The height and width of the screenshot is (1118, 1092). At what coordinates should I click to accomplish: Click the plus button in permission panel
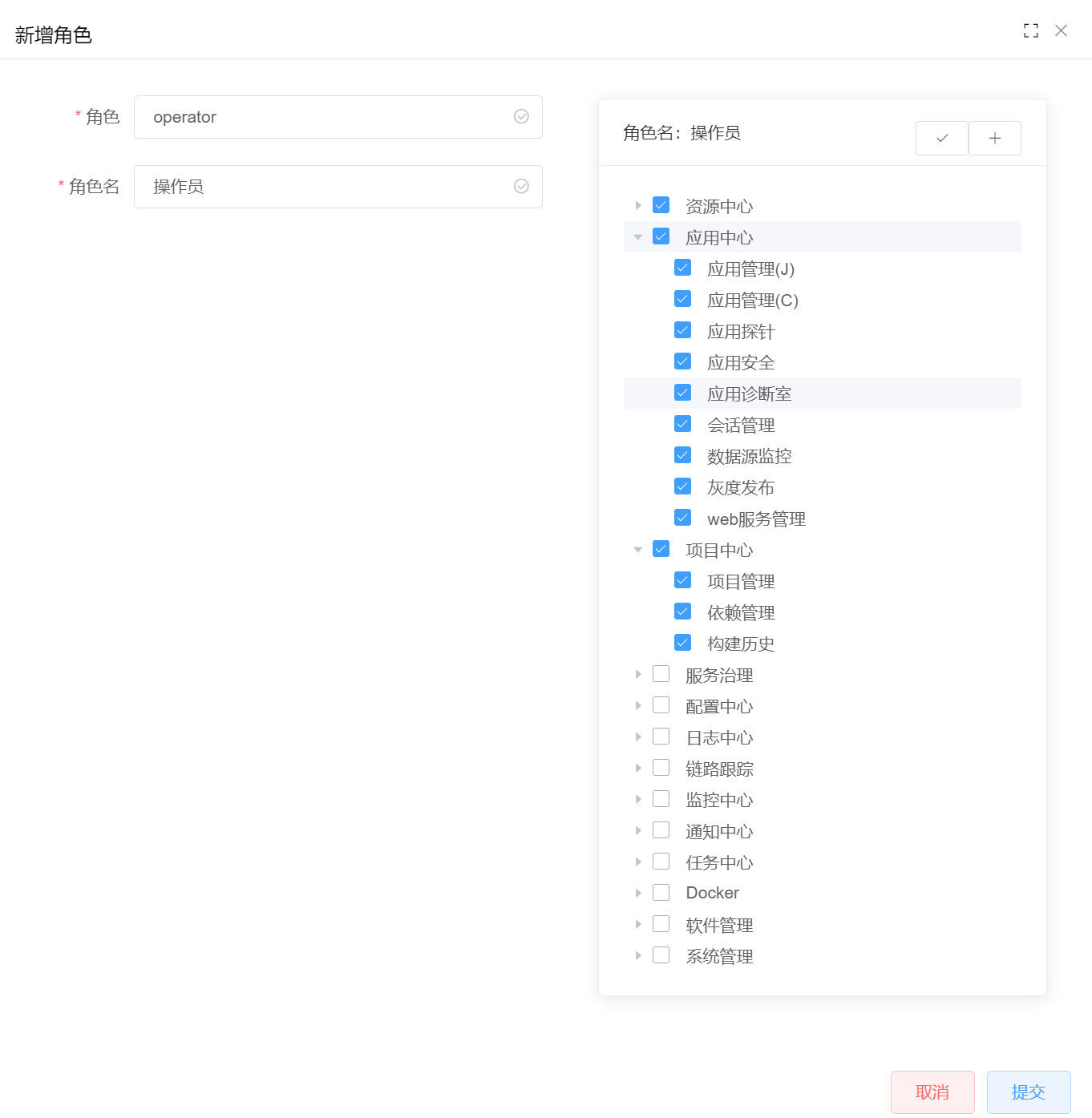[995, 138]
